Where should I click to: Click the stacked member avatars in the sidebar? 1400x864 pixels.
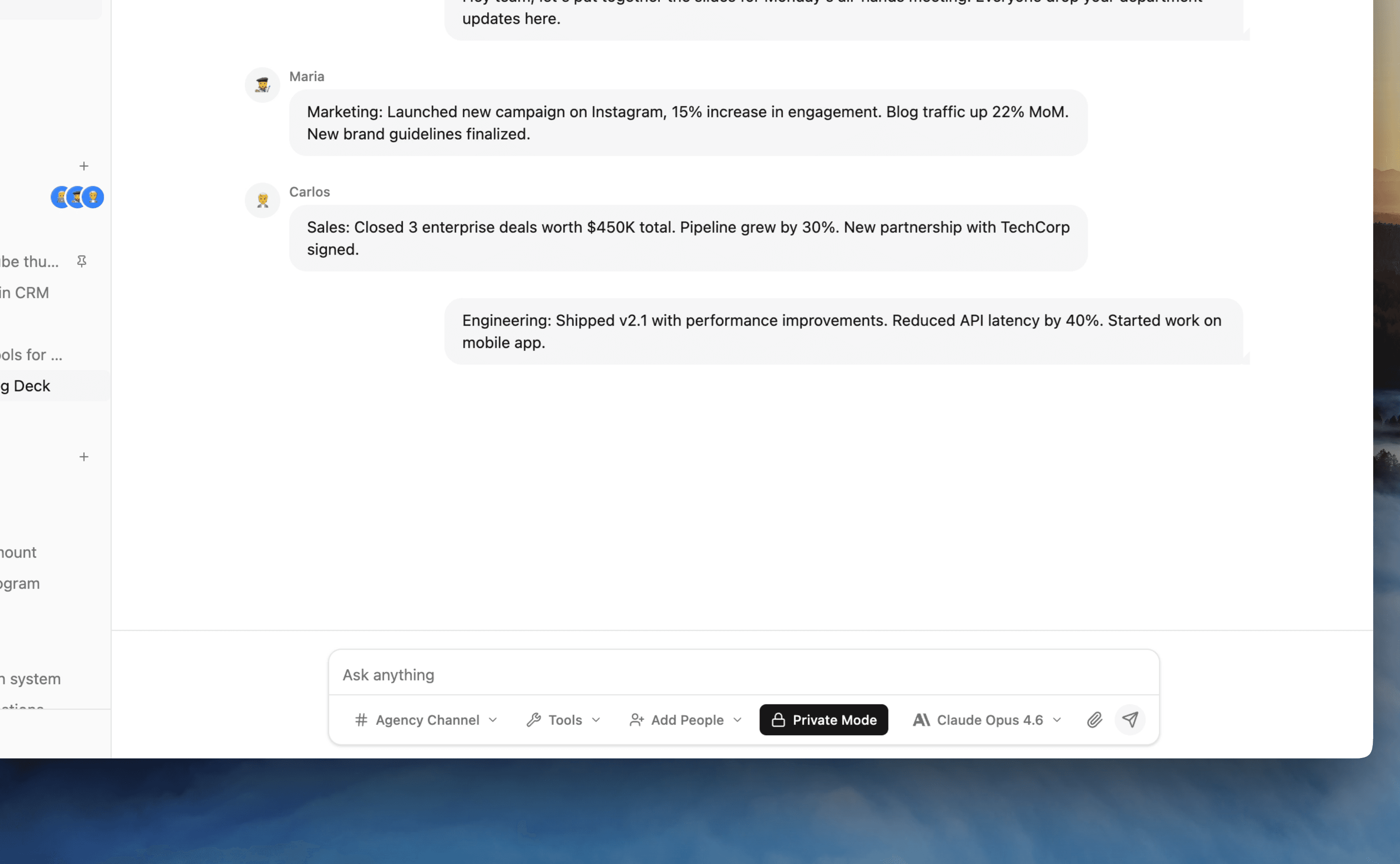pyautogui.click(x=77, y=197)
